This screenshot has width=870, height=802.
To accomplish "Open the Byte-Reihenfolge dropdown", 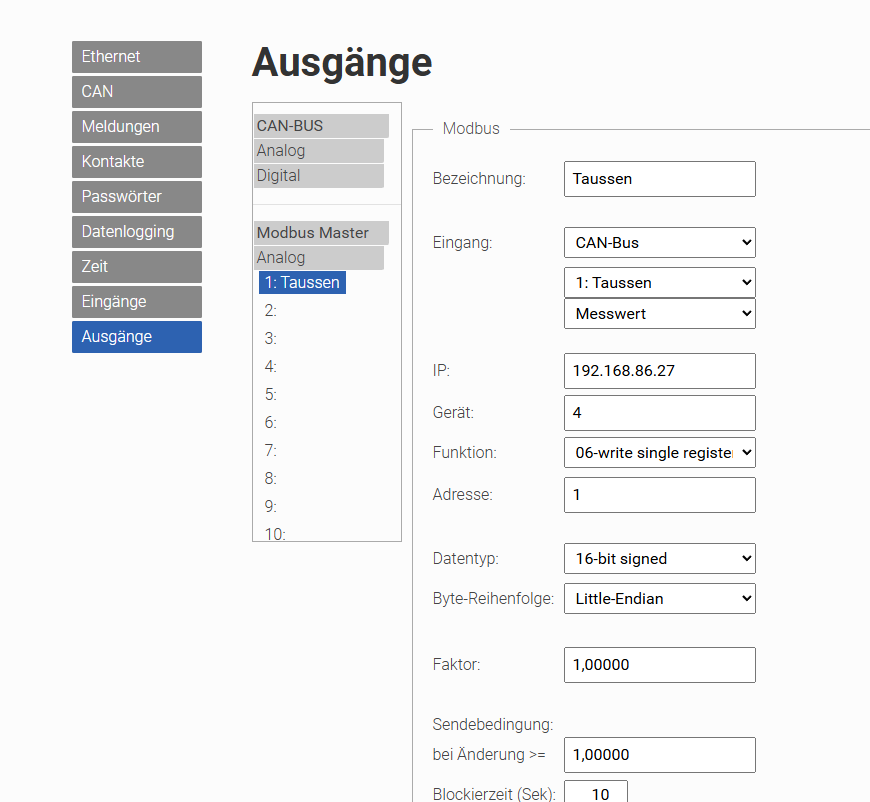I will pyautogui.click(x=659, y=599).
